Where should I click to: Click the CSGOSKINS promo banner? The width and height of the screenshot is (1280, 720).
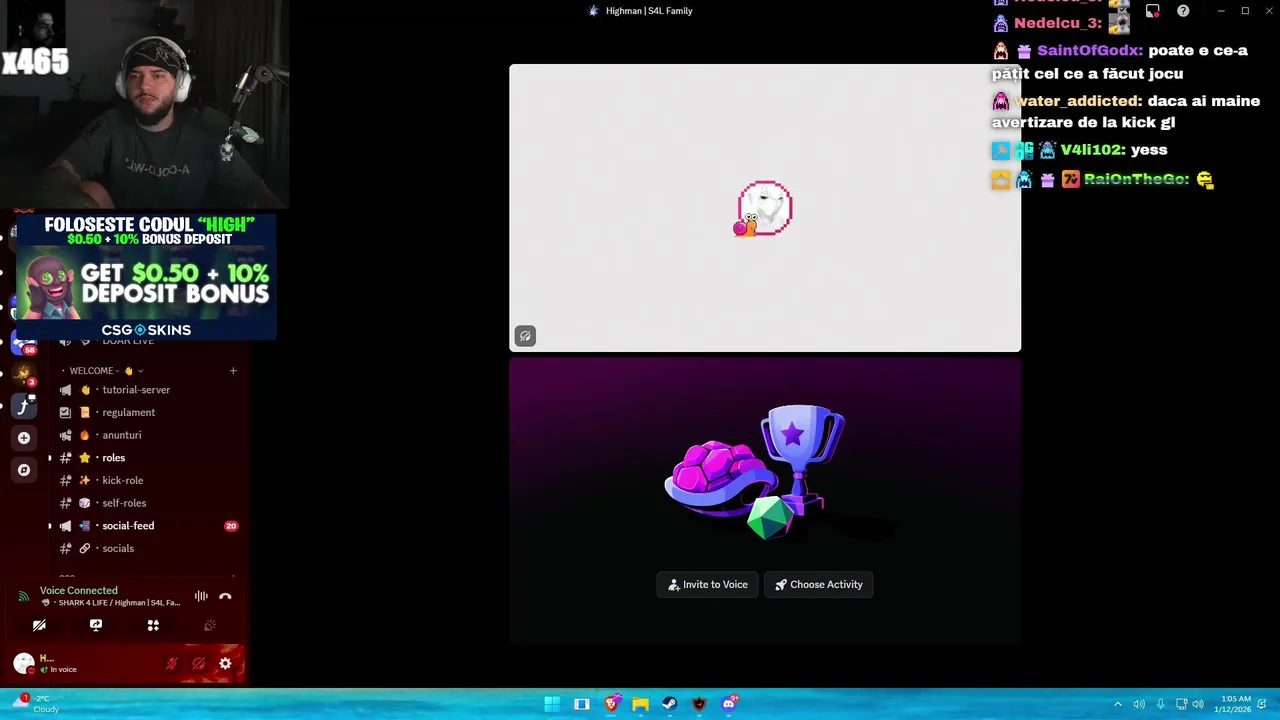[145, 277]
